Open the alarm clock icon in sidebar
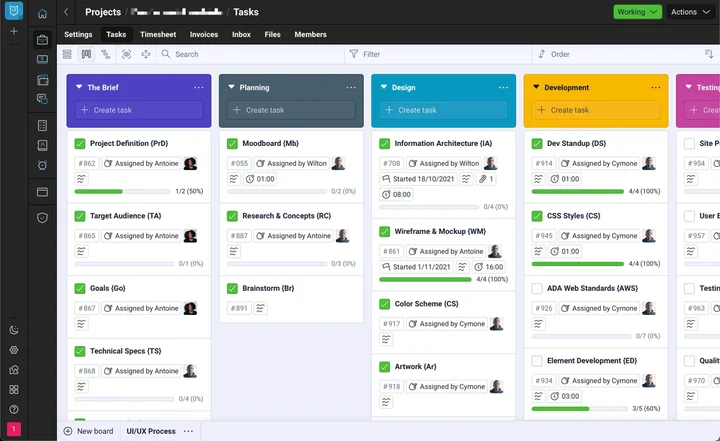The image size is (720, 441). pyautogui.click(x=42, y=165)
